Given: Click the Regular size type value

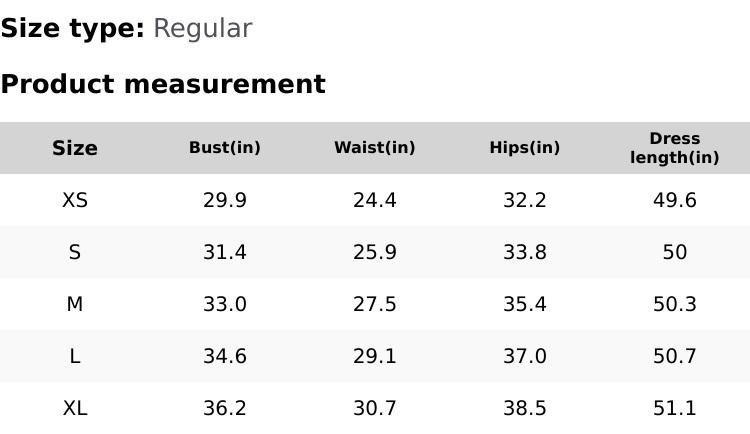Looking at the screenshot, I should [202, 29].
